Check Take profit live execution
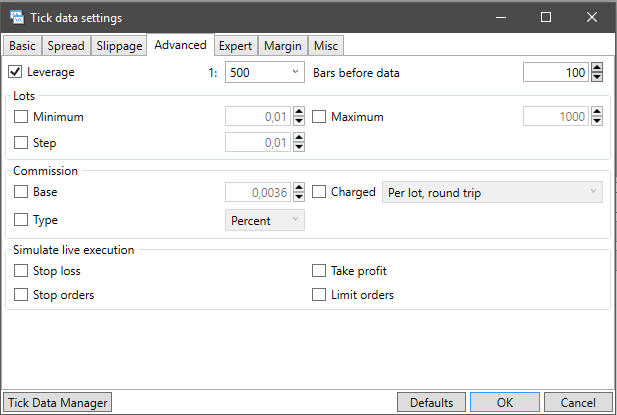Viewport: 617px width, 415px height. coord(319,271)
